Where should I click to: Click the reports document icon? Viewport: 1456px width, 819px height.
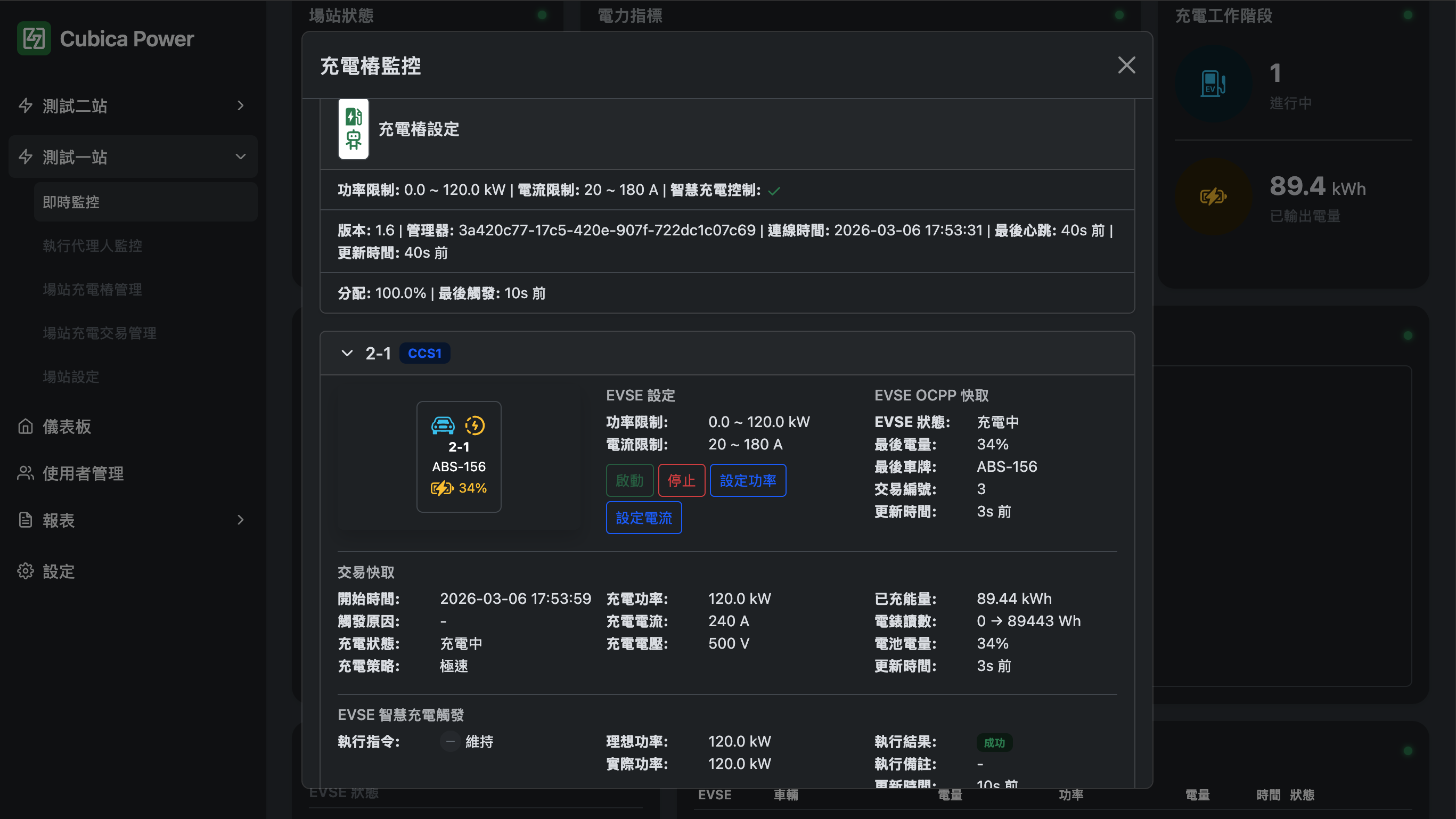pos(26,520)
